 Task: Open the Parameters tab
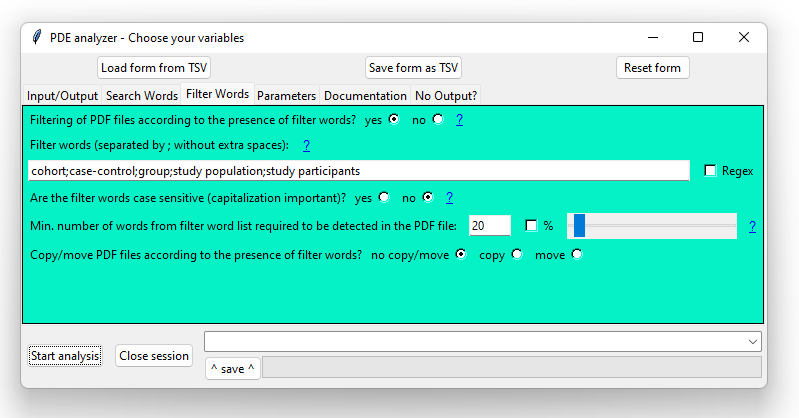click(x=286, y=96)
